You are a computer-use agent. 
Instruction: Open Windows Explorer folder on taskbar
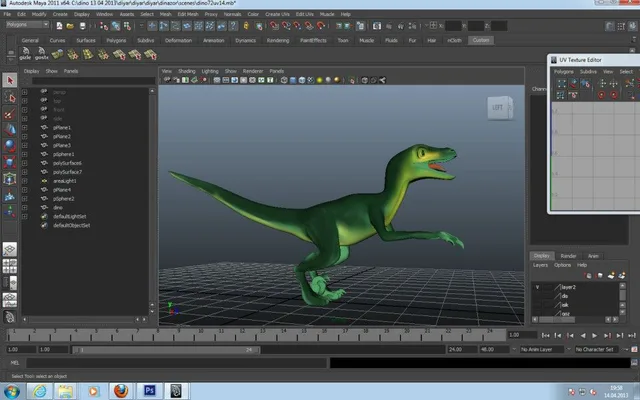click(x=65, y=391)
